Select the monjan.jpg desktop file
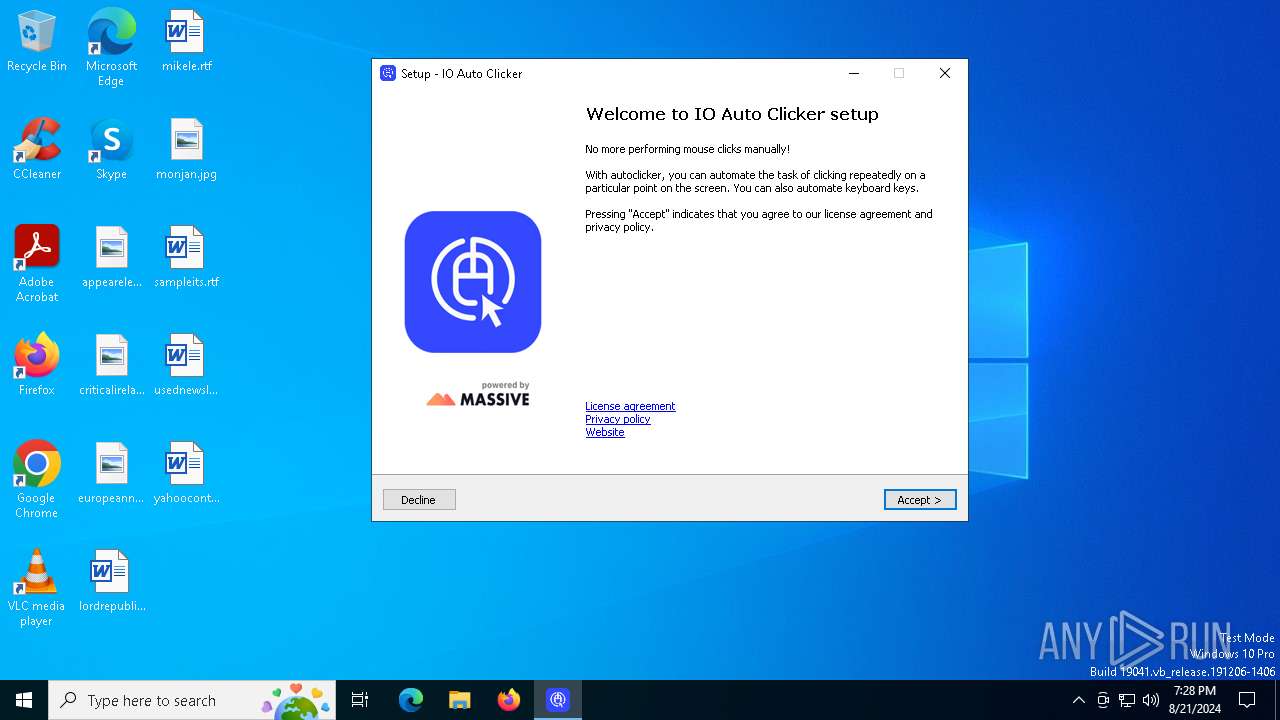This screenshot has height=720, width=1280. (x=186, y=150)
